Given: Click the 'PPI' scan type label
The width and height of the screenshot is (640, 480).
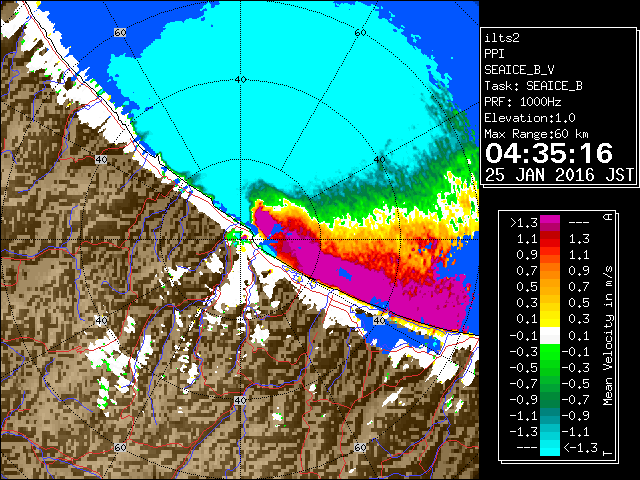Looking at the screenshot, I should tap(494, 54).
